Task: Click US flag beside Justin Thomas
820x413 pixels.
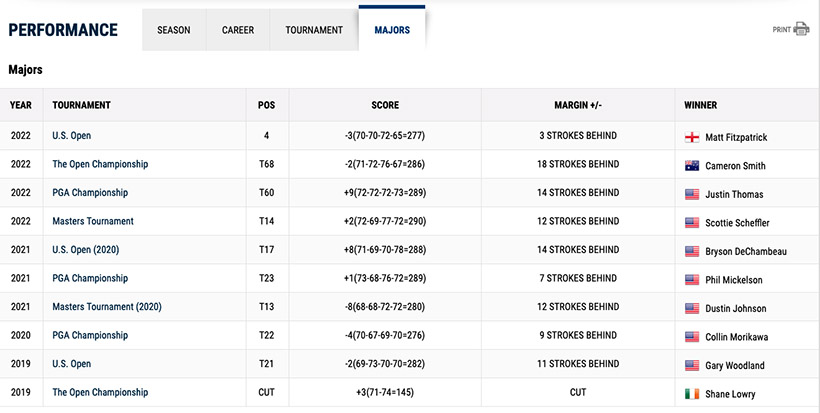Action: point(691,193)
